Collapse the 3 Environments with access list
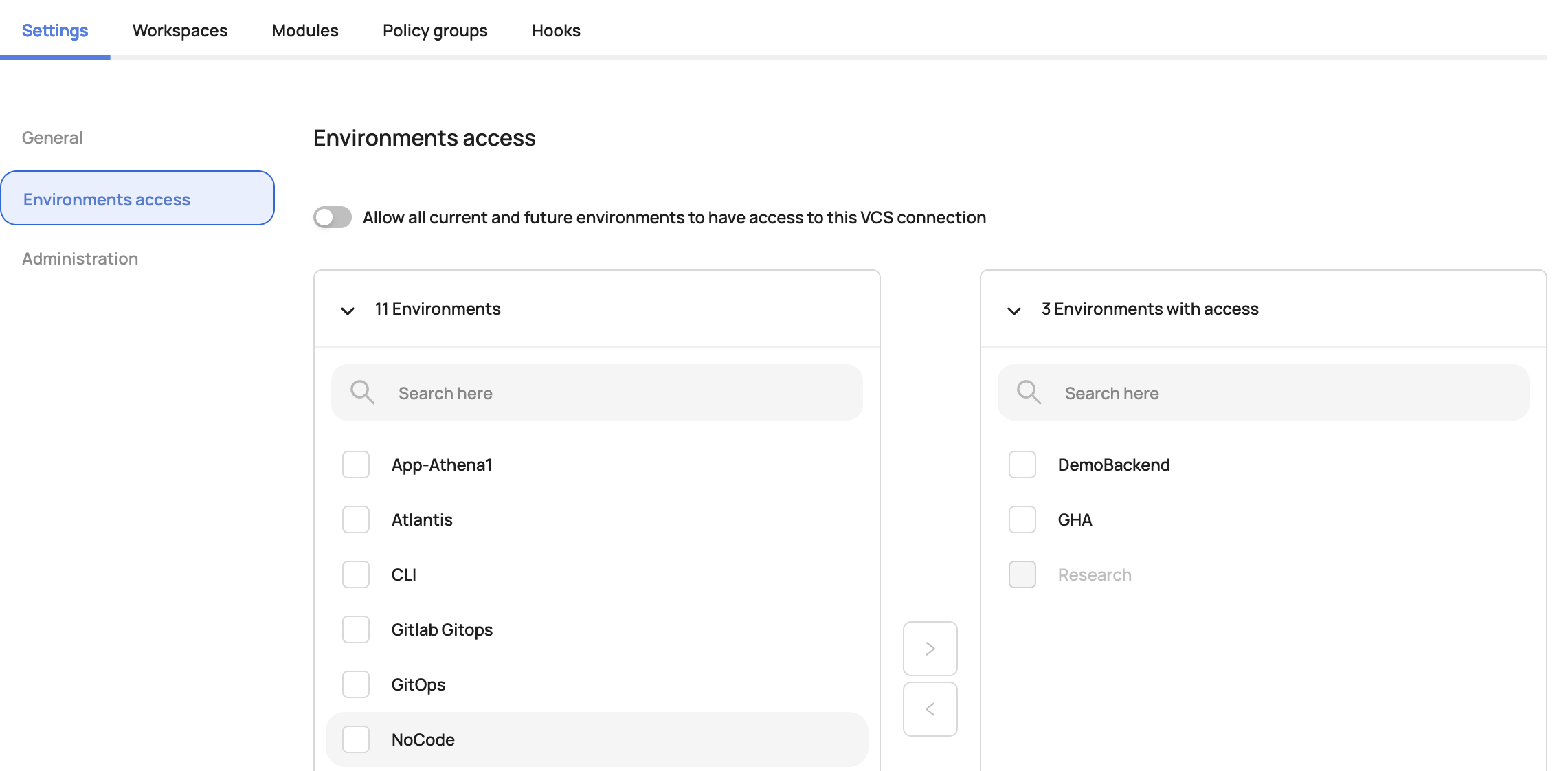Image resolution: width=1568 pixels, height=771 pixels. point(1014,311)
